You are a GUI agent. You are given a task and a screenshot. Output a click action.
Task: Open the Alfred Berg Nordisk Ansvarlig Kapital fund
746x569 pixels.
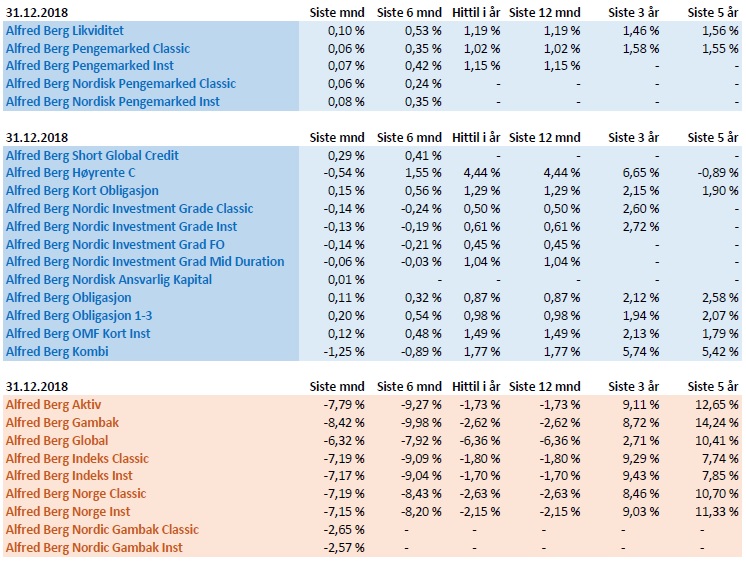pyautogui.click(x=109, y=280)
